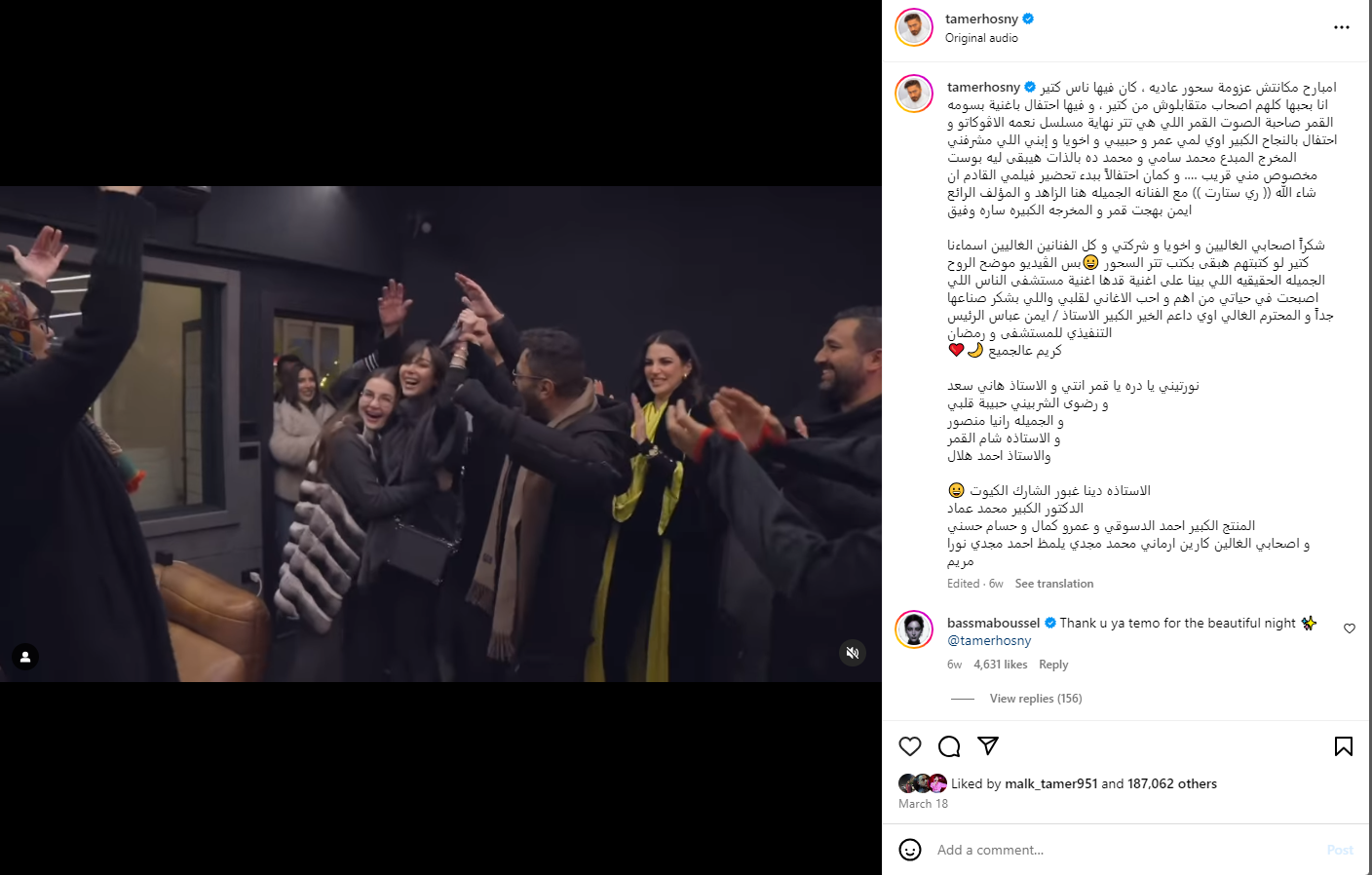
Task: Open comments with the speech bubble icon
Action: click(949, 746)
